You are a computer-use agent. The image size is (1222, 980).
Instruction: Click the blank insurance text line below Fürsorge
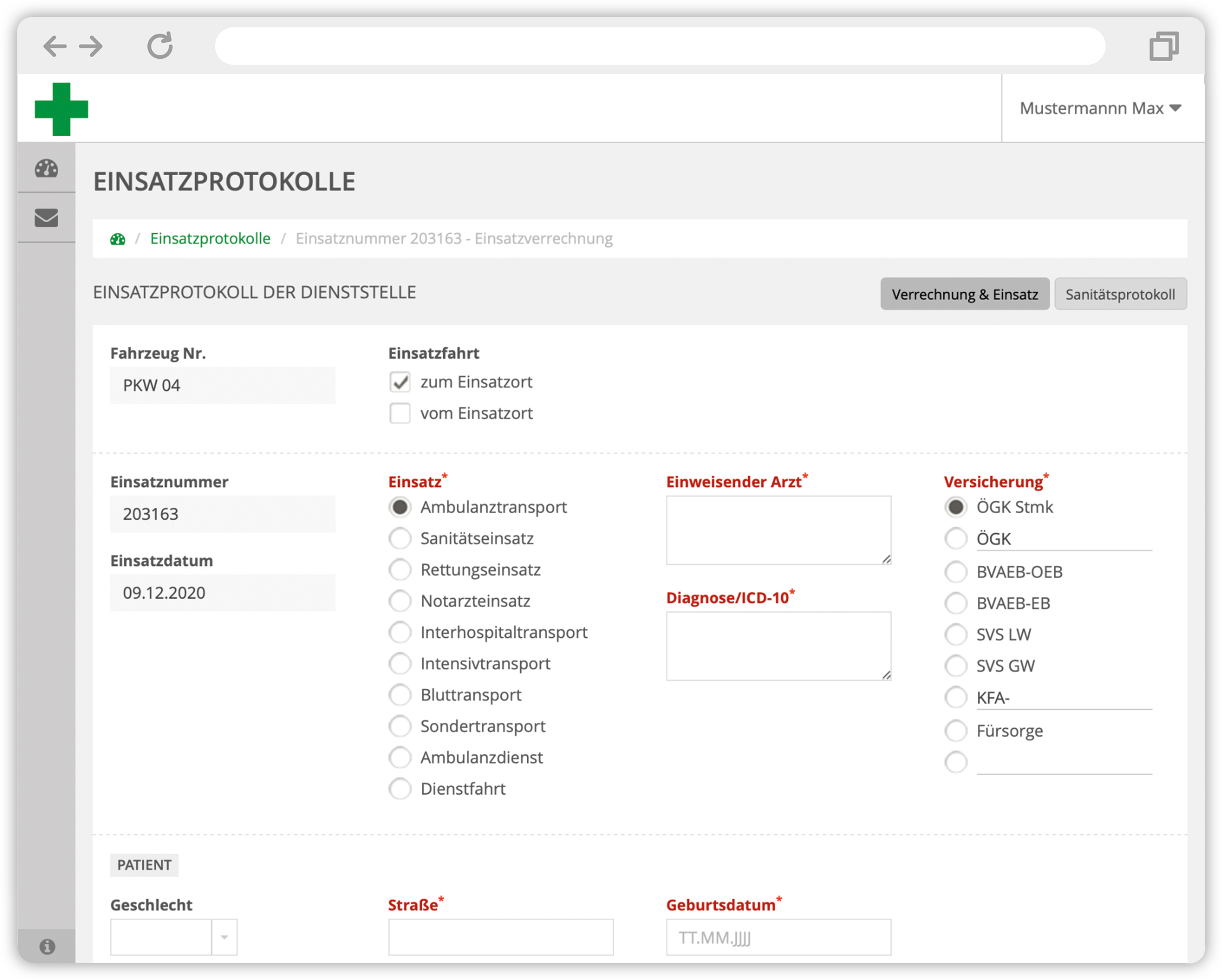(1064, 763)
